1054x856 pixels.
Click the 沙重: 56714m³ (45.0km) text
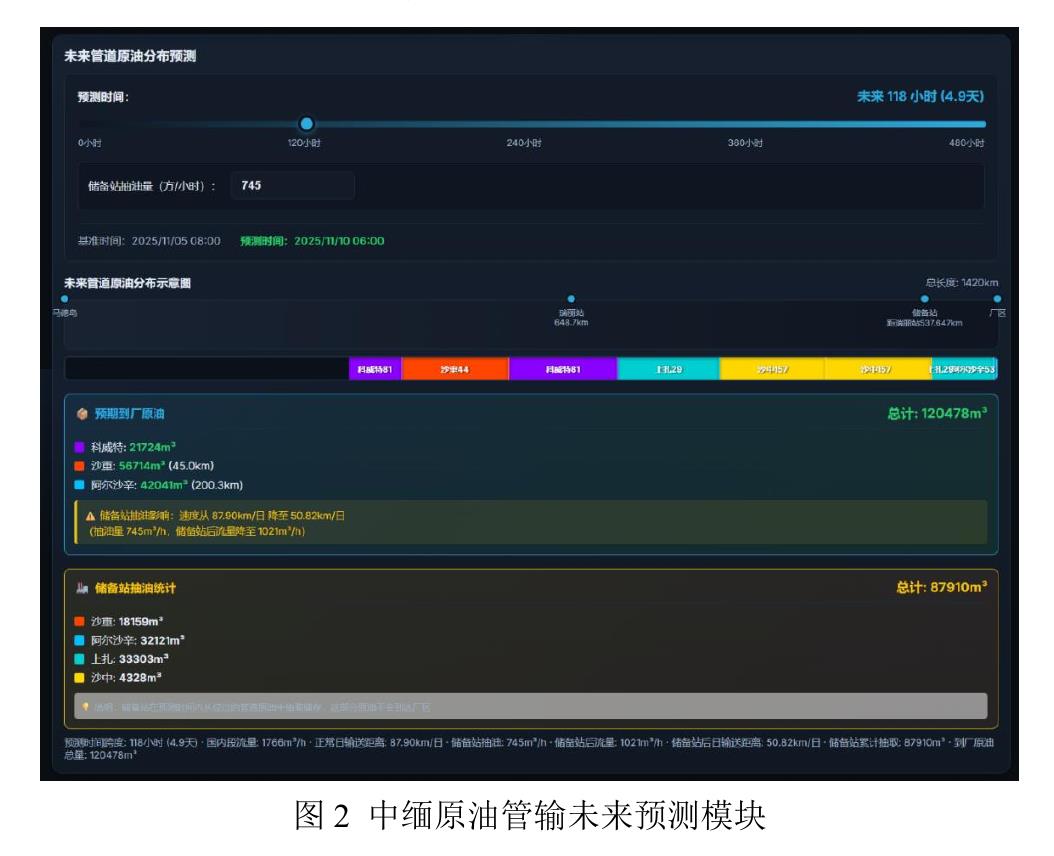(x=153, y=466)
